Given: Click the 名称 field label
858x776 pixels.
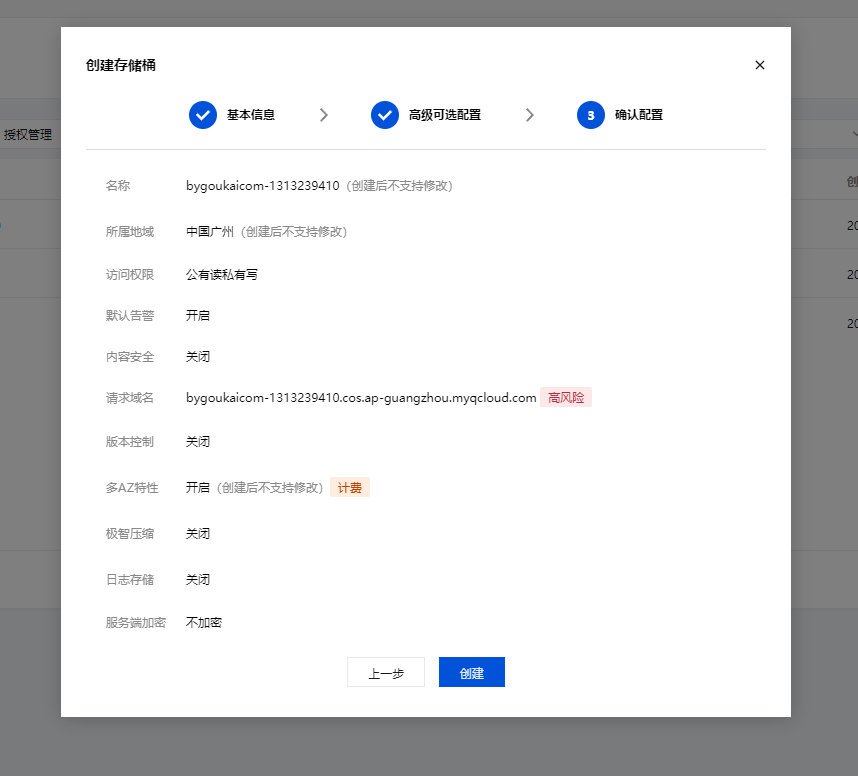Looking at the screenshot, I should click(118, 186).
